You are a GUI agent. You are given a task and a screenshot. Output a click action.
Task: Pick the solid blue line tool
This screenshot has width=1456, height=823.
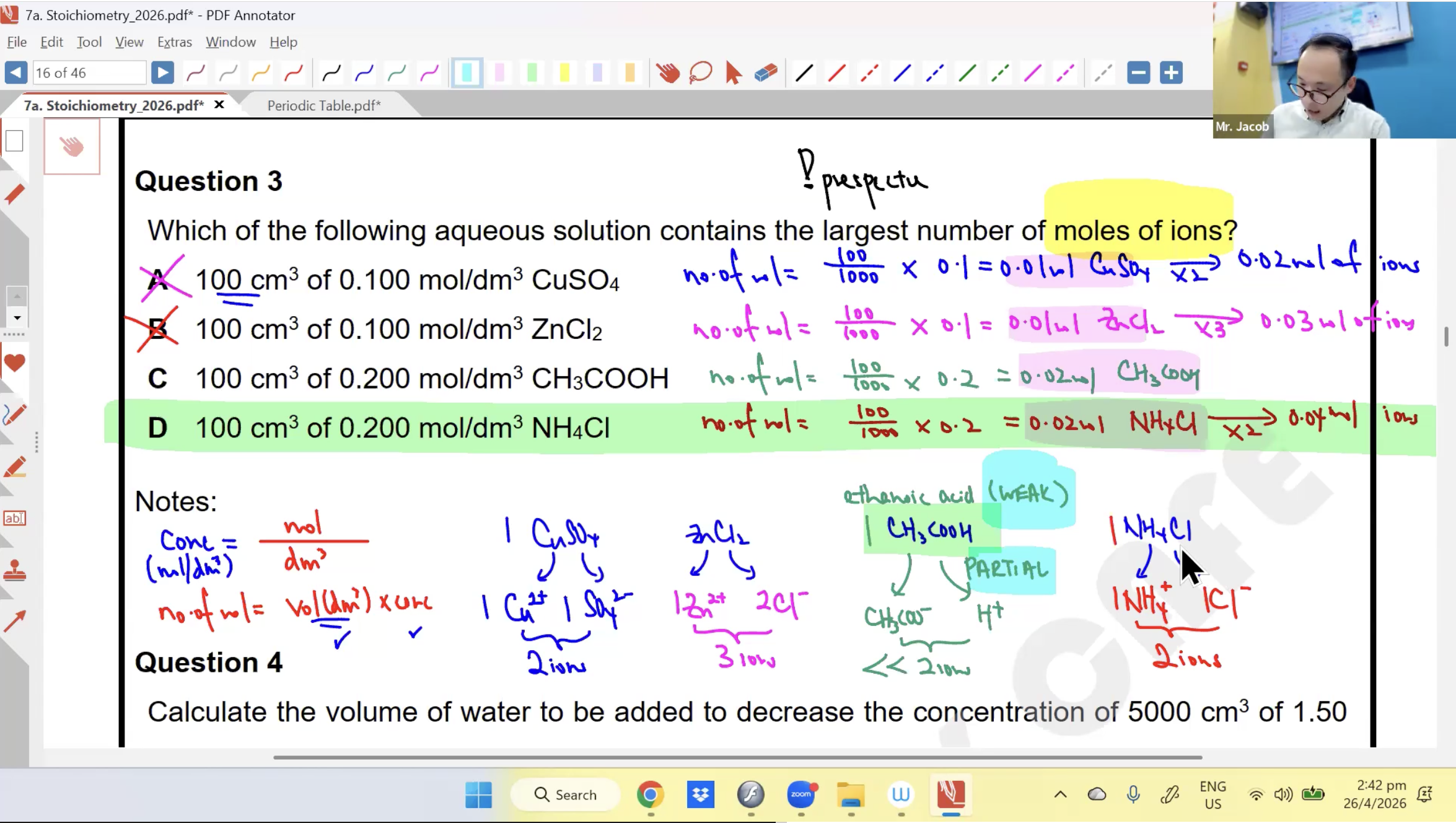pos(902,73)
